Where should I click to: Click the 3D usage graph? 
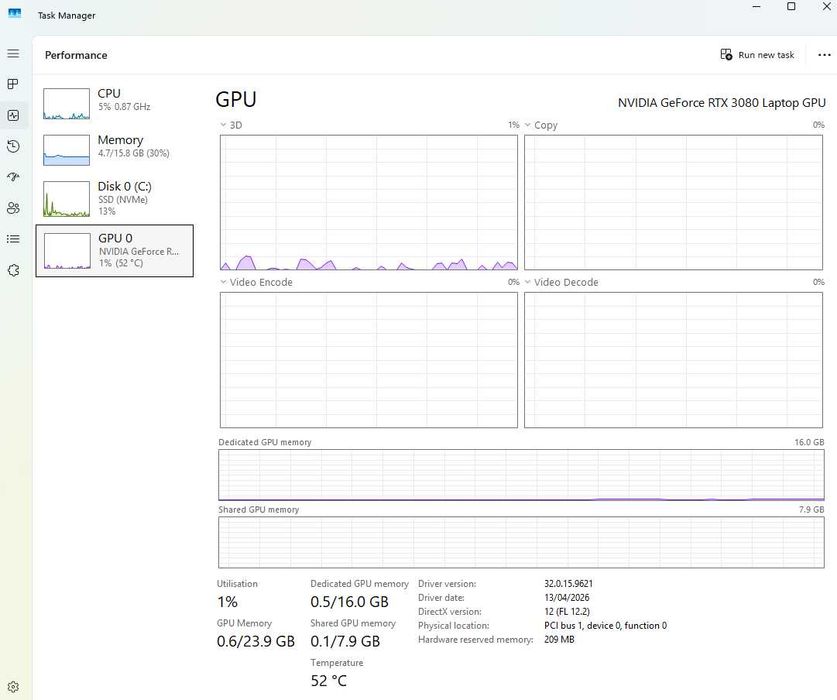pos(369,202)
